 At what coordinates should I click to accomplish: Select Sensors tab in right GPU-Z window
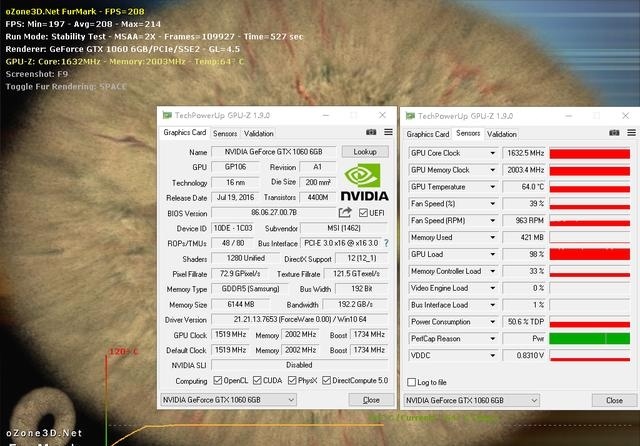coord(468,133)
